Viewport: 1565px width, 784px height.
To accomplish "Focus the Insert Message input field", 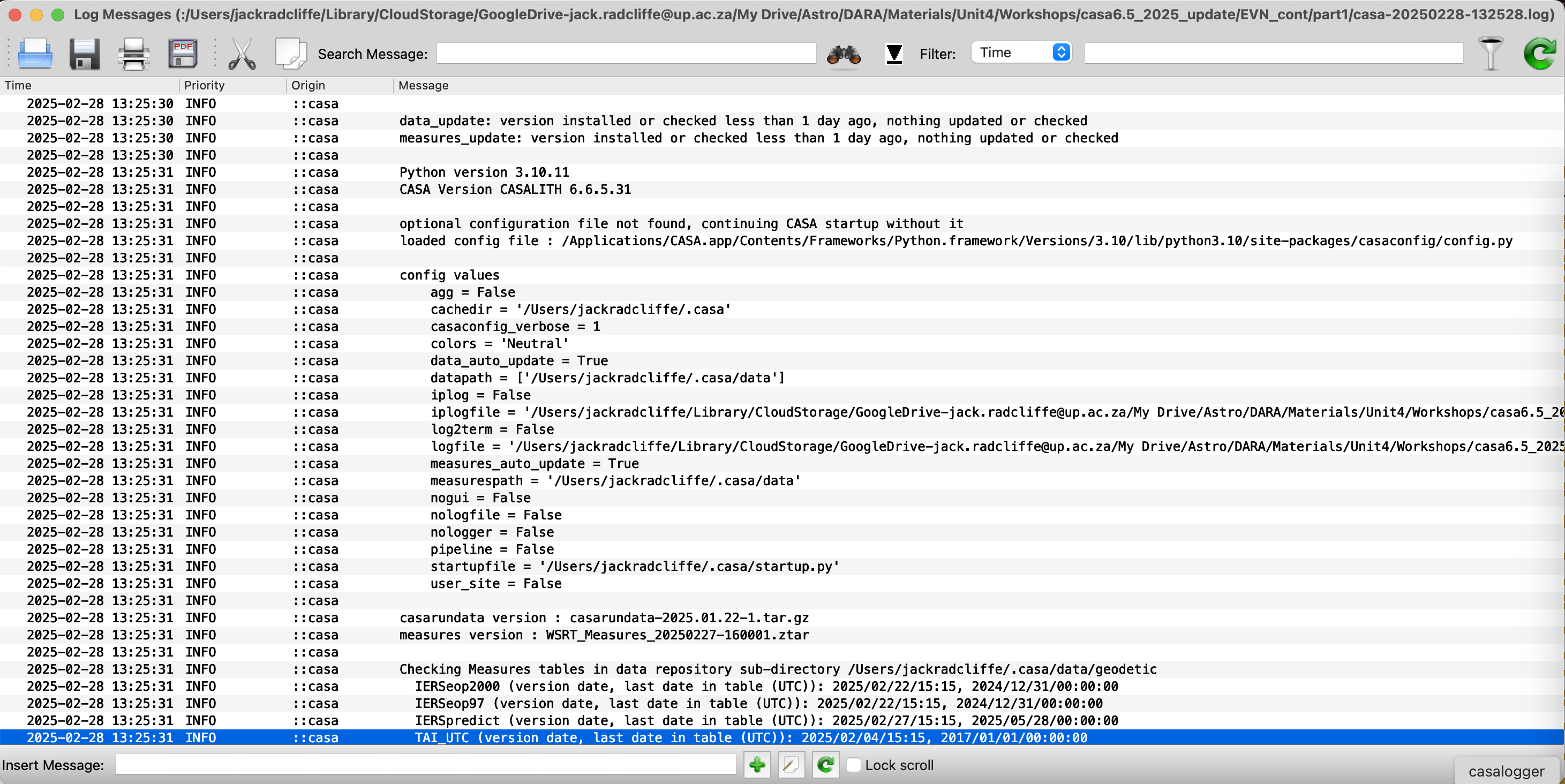I will click(x=425, y=765).
